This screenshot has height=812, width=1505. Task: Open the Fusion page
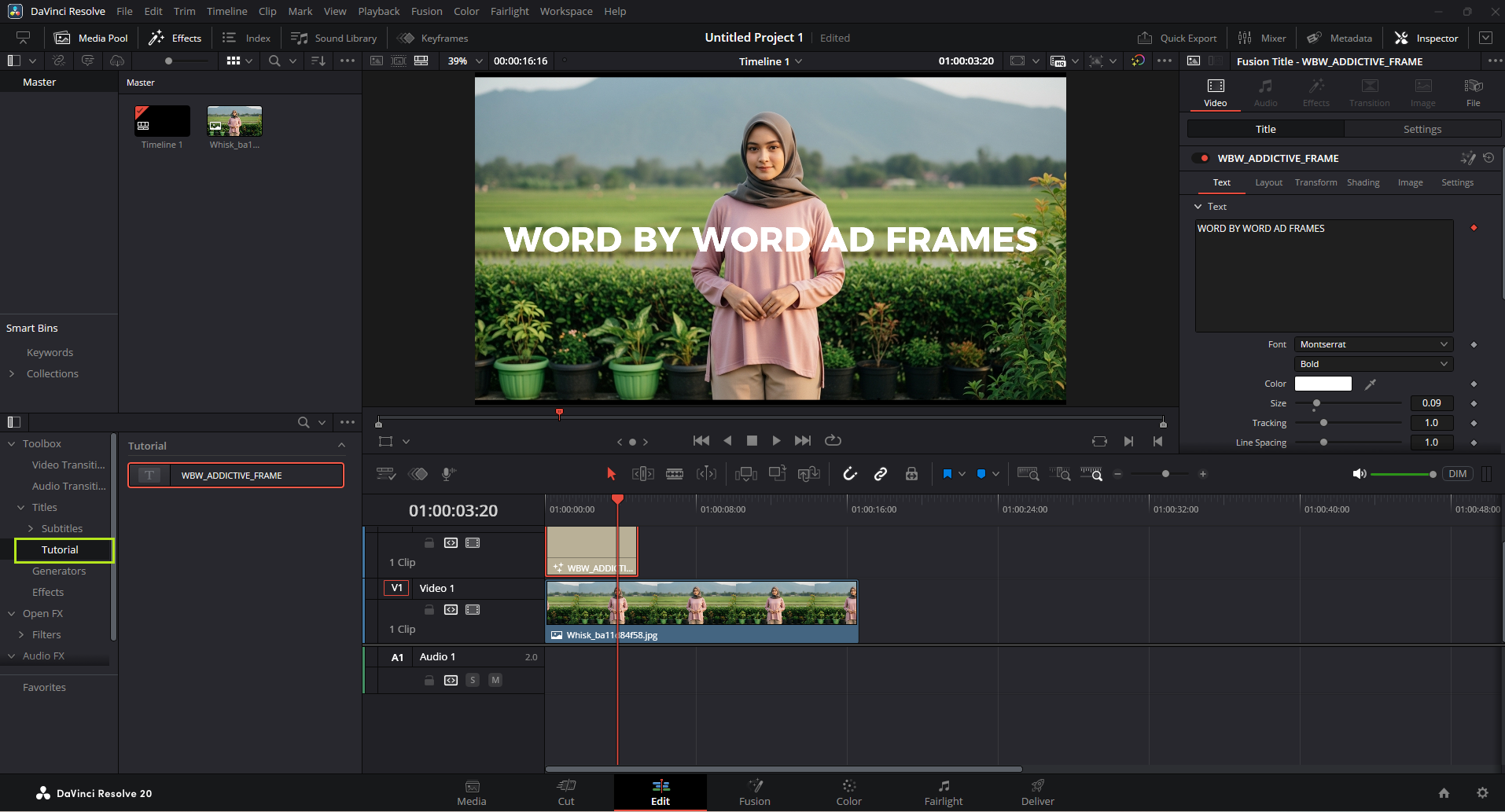[x=754, y=792]
